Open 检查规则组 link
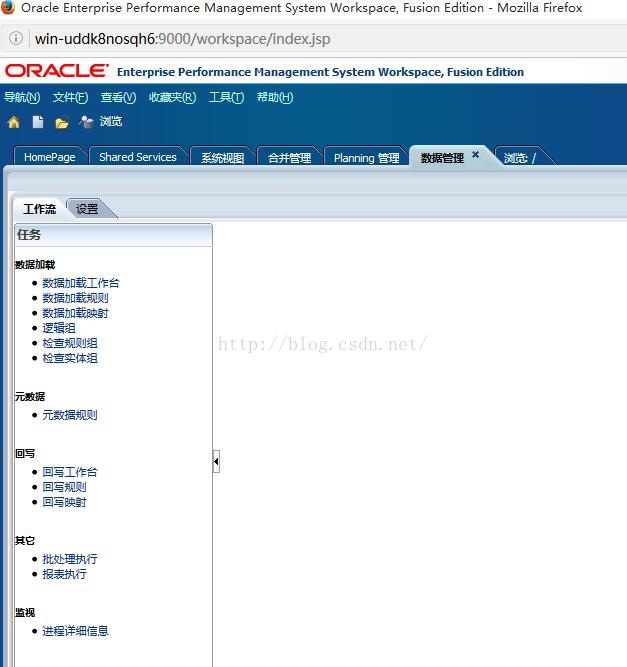The height and width of the screenshot is (667, 627). pyautogui.click(x=70, y=343)
